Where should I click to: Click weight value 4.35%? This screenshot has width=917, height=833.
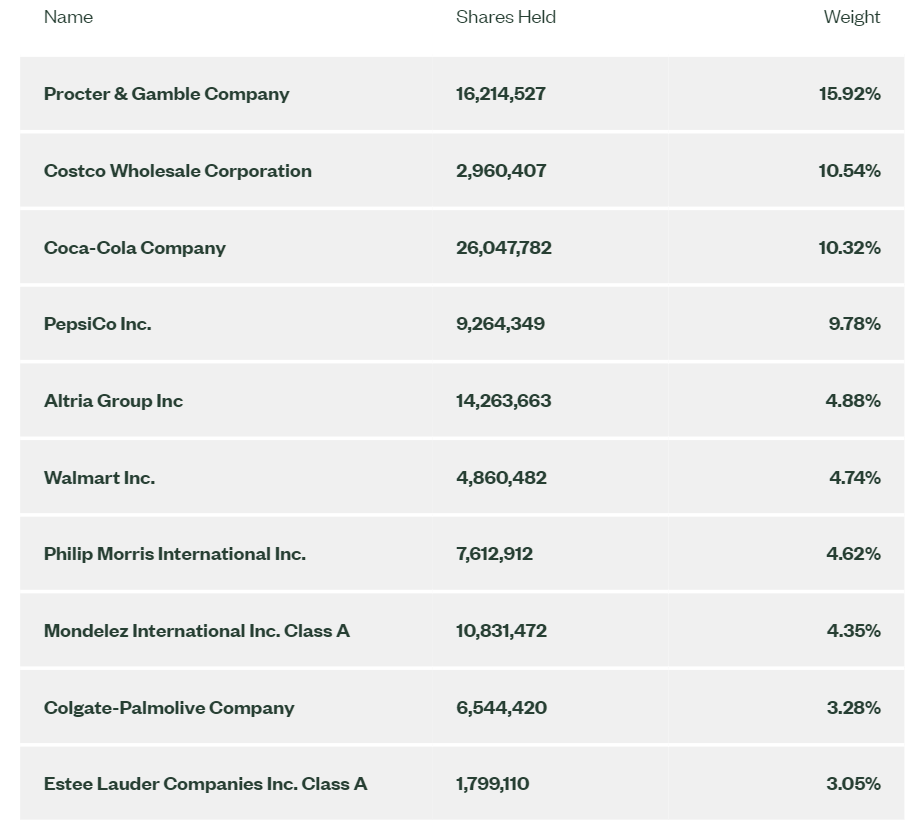coord(854,631)
